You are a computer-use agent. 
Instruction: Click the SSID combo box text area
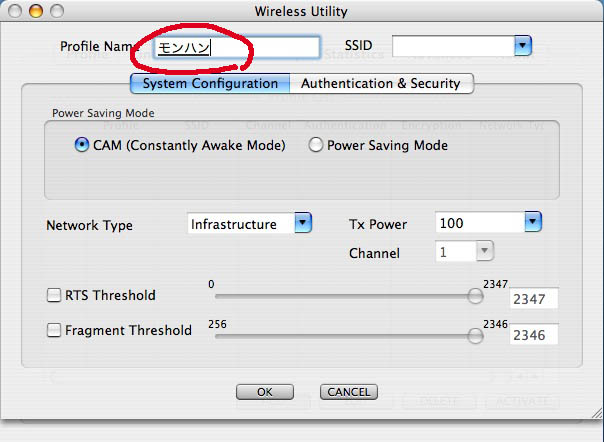pos(452,46)
